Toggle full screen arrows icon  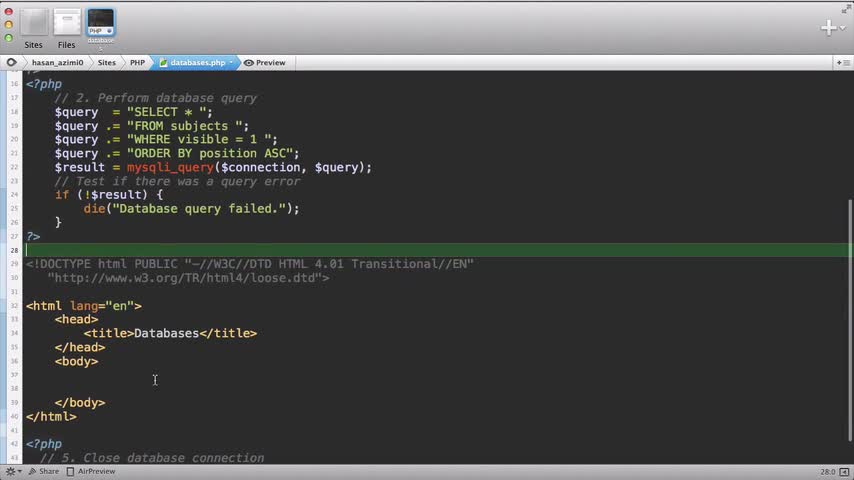pyautogui.click(x=846, y=9)
